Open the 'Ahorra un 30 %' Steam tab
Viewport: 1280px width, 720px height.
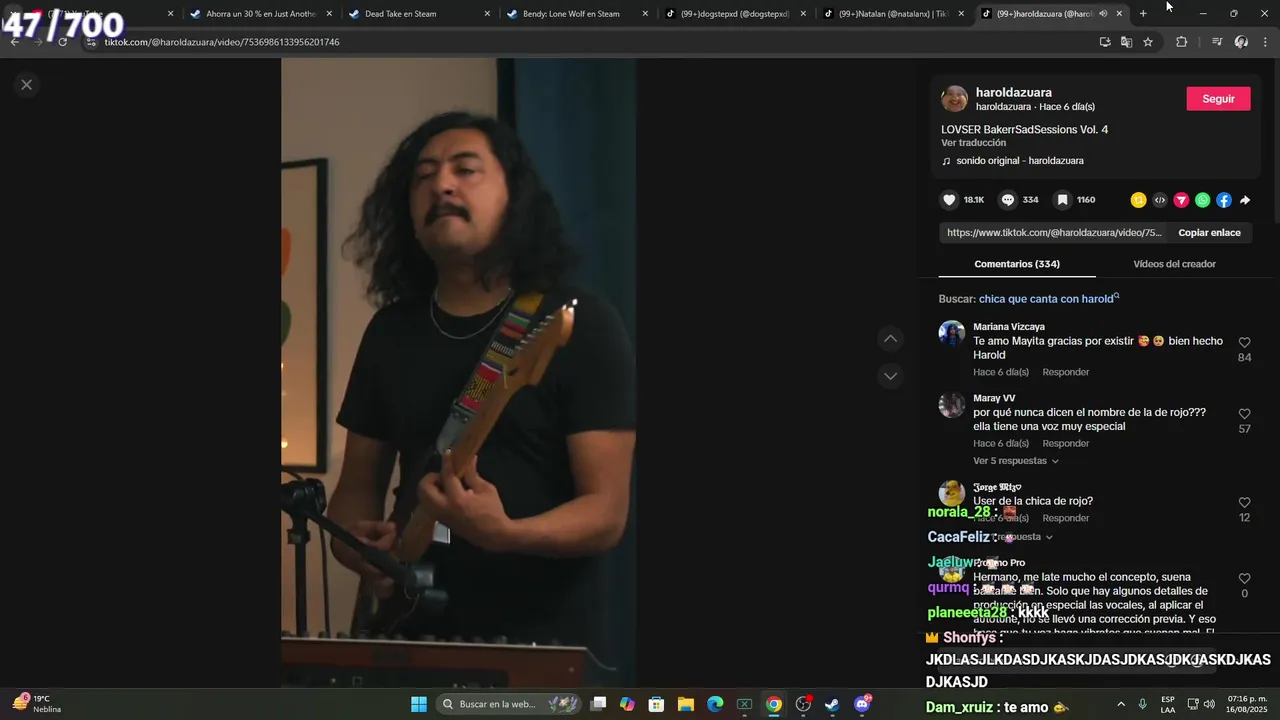pyautogui.click(x=260, y=14)
